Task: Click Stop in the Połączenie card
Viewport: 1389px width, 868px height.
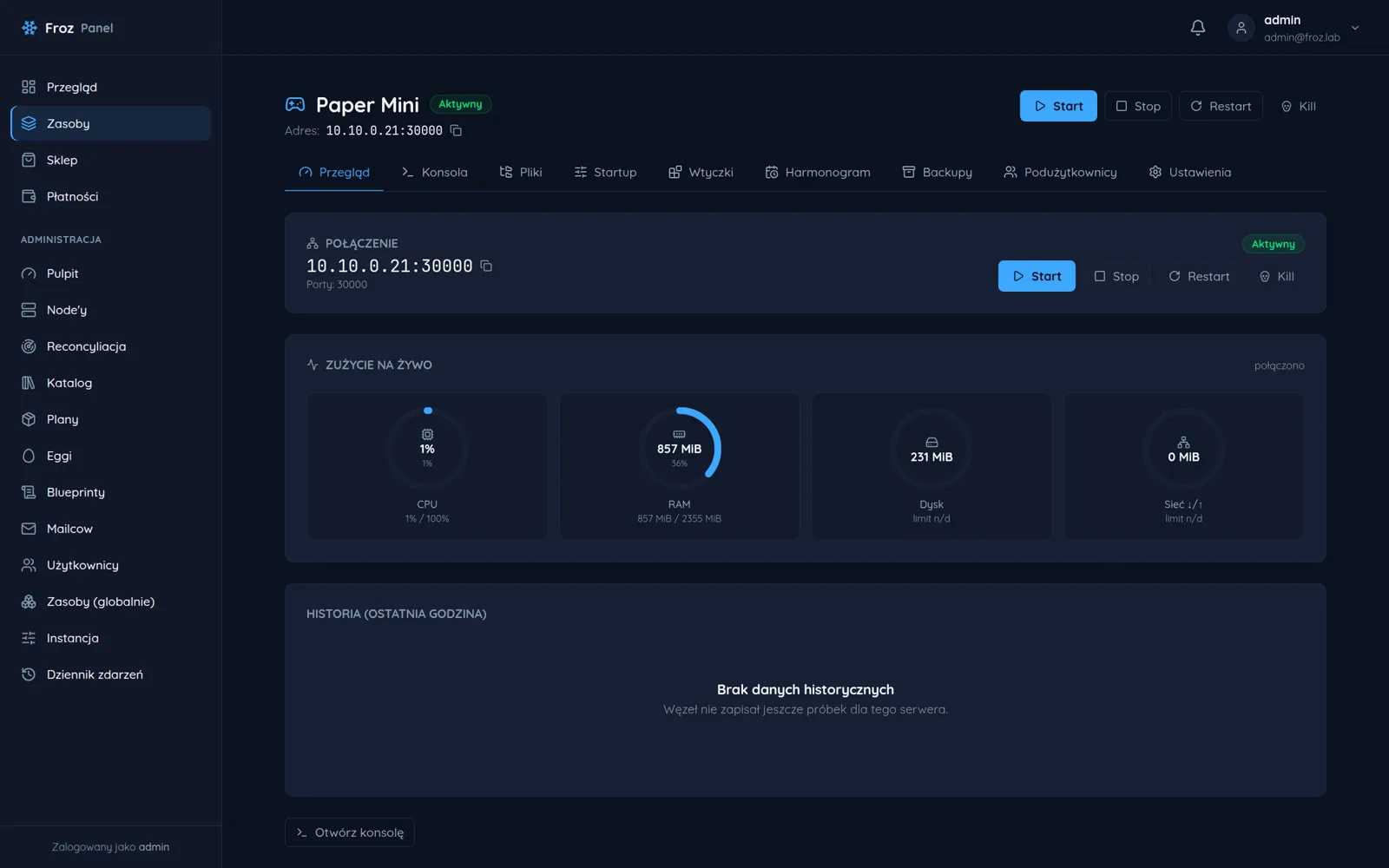Action: 1116,276
